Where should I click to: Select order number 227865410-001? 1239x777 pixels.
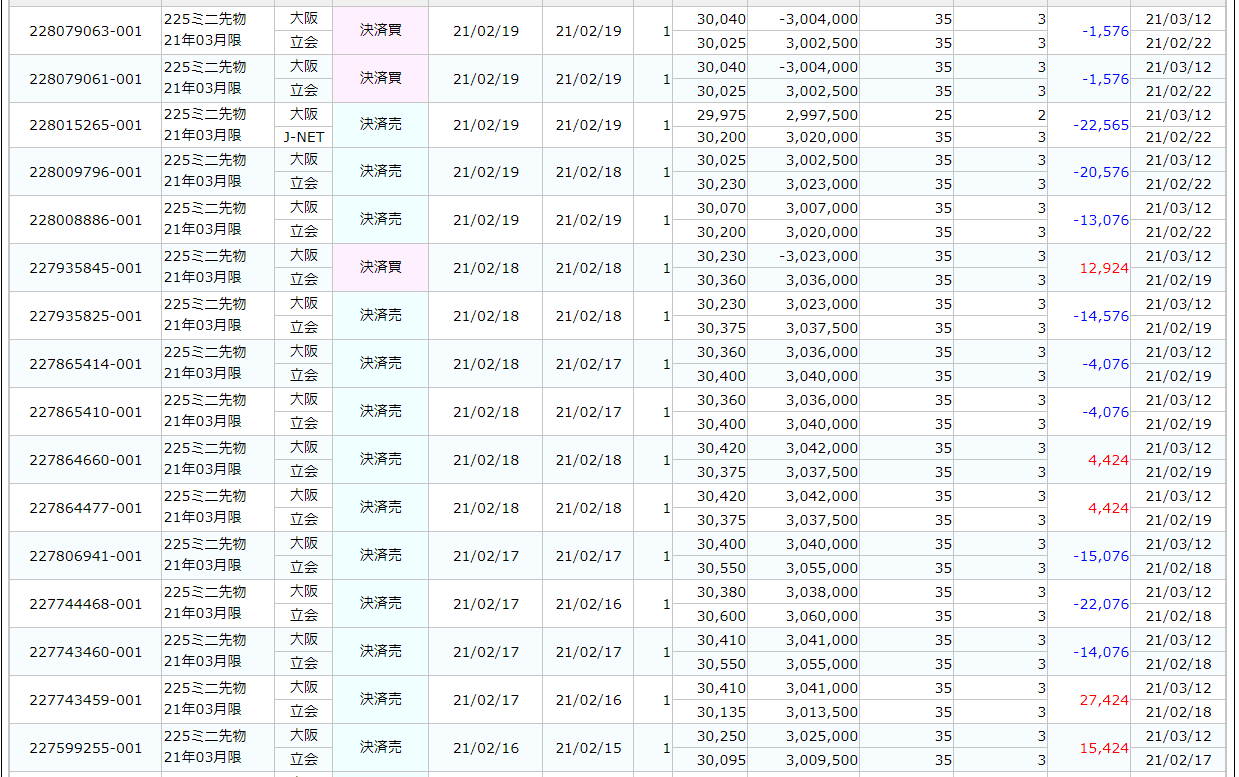click(86, 412)
